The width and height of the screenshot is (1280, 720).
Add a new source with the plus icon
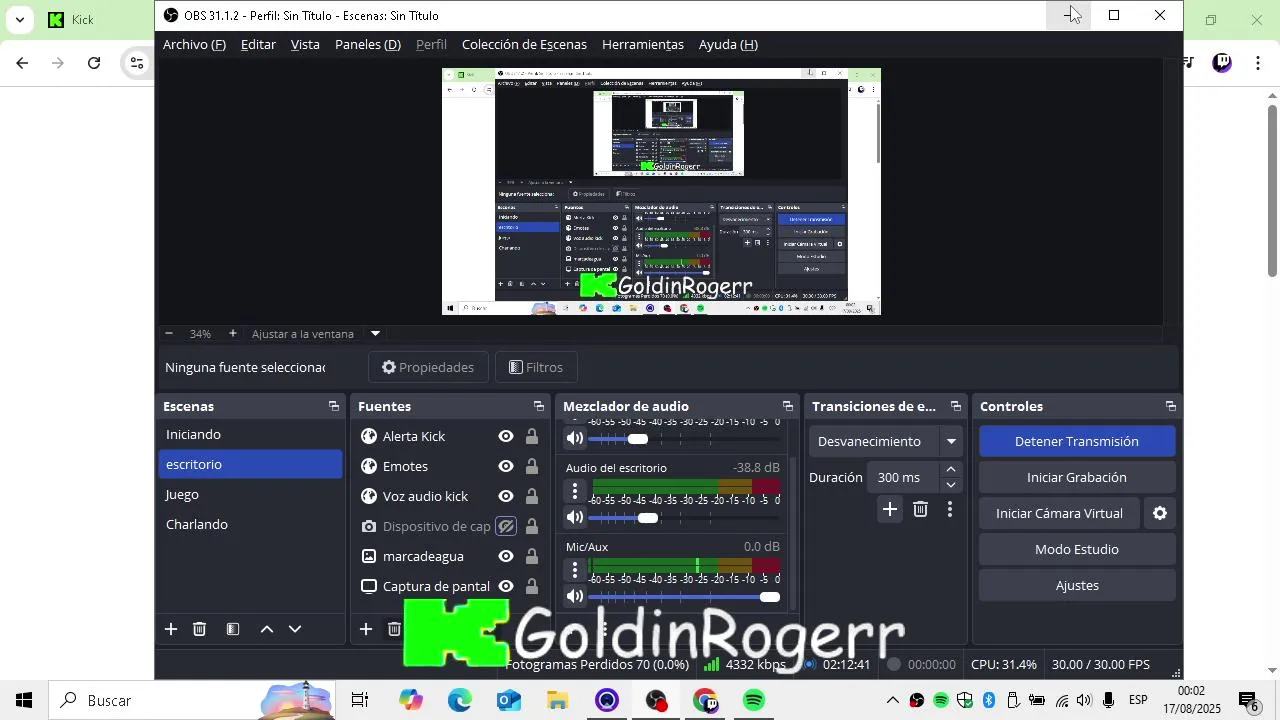tap(366, 629)
